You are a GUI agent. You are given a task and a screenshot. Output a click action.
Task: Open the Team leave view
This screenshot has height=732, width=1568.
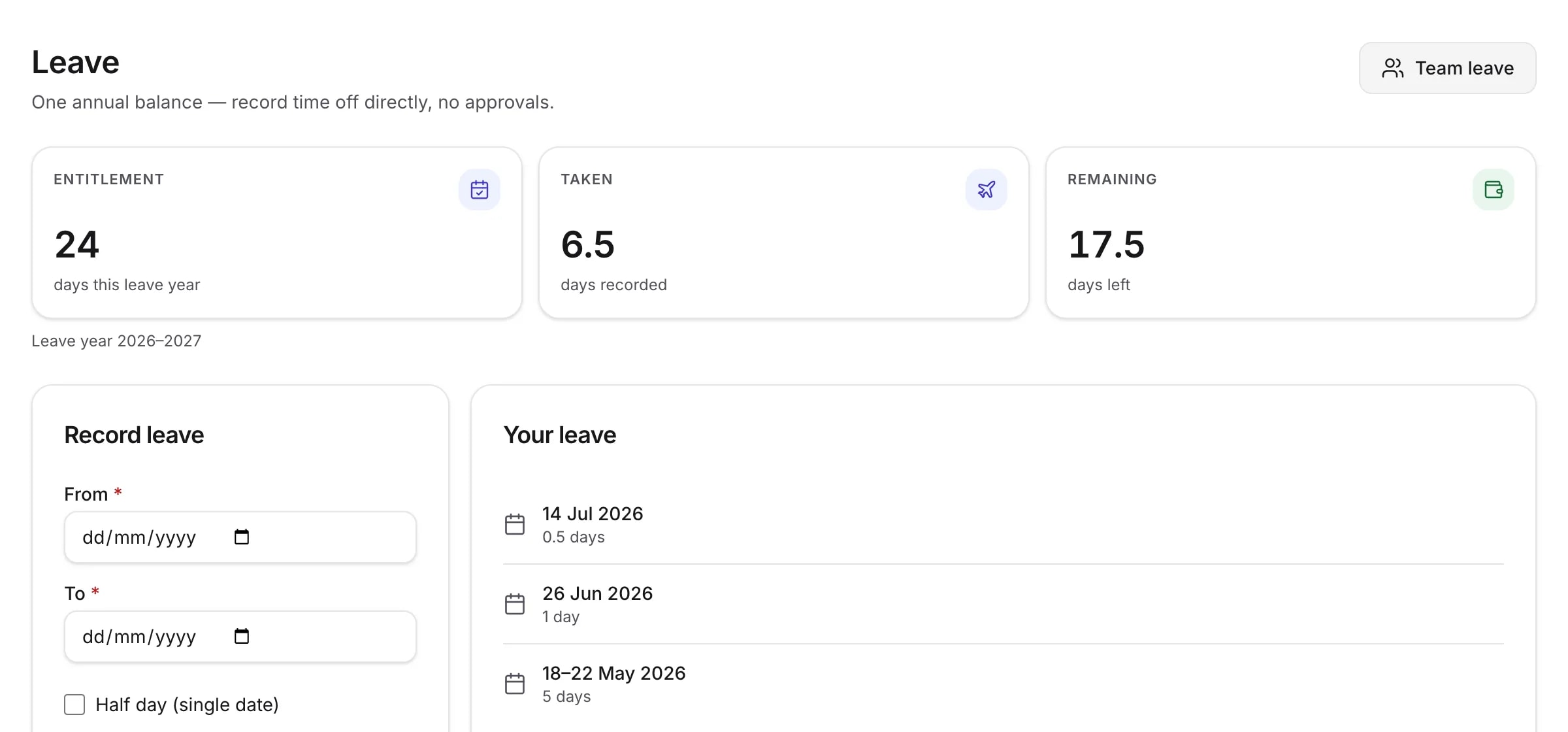point(1447,68)
